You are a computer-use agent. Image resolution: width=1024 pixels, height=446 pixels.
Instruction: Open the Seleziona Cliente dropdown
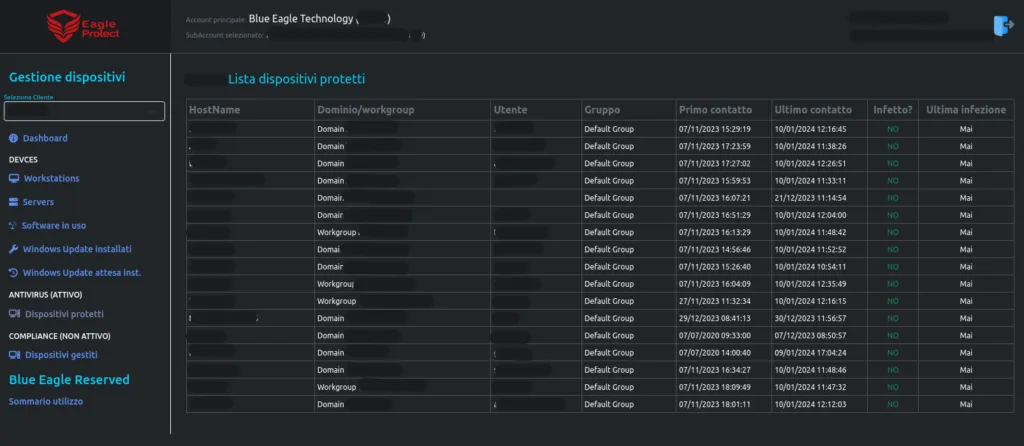(x=84, y=111)
